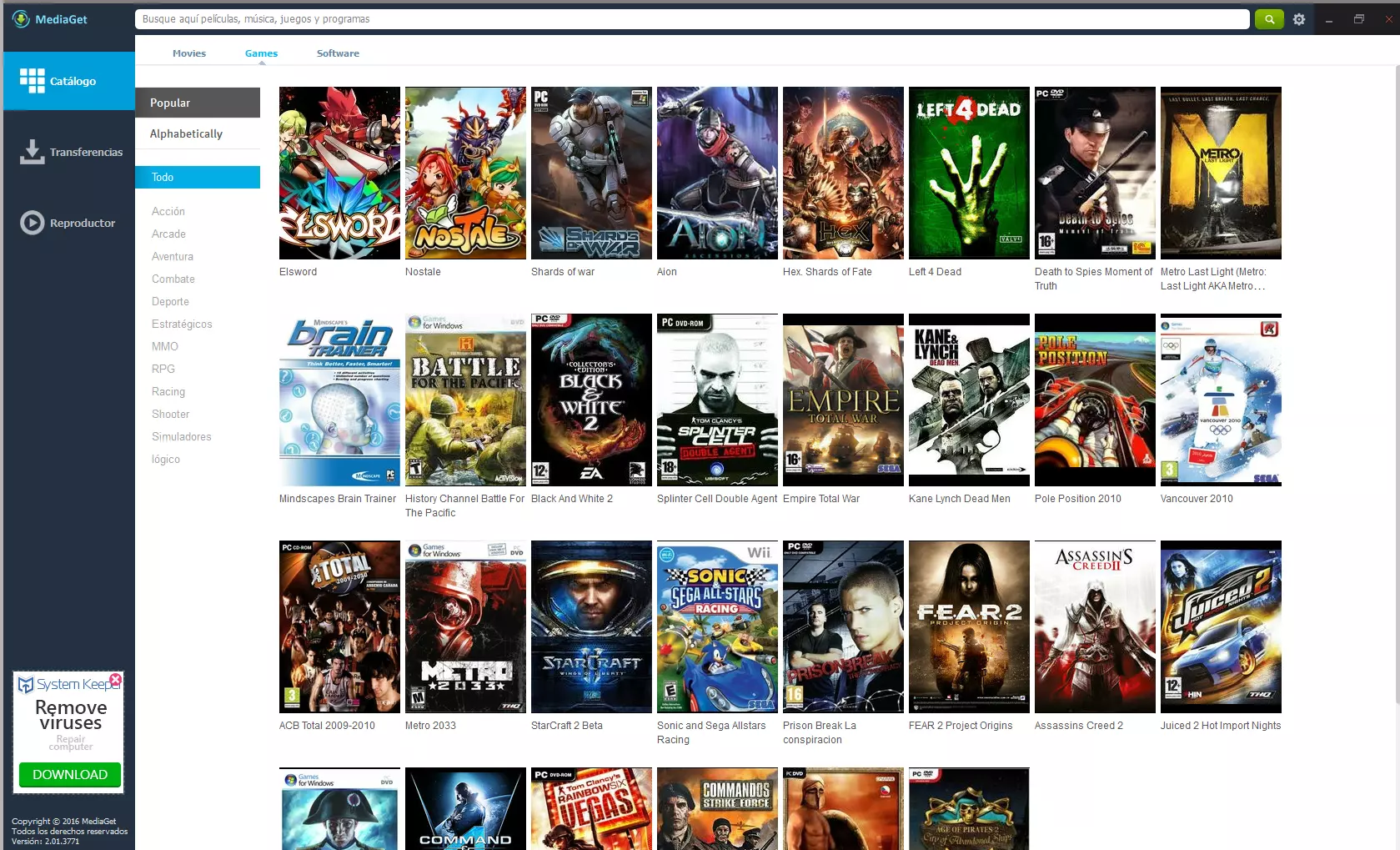Open settings via the gear icon
Screen dimensions: 1400x850
tap(1299, 19)
